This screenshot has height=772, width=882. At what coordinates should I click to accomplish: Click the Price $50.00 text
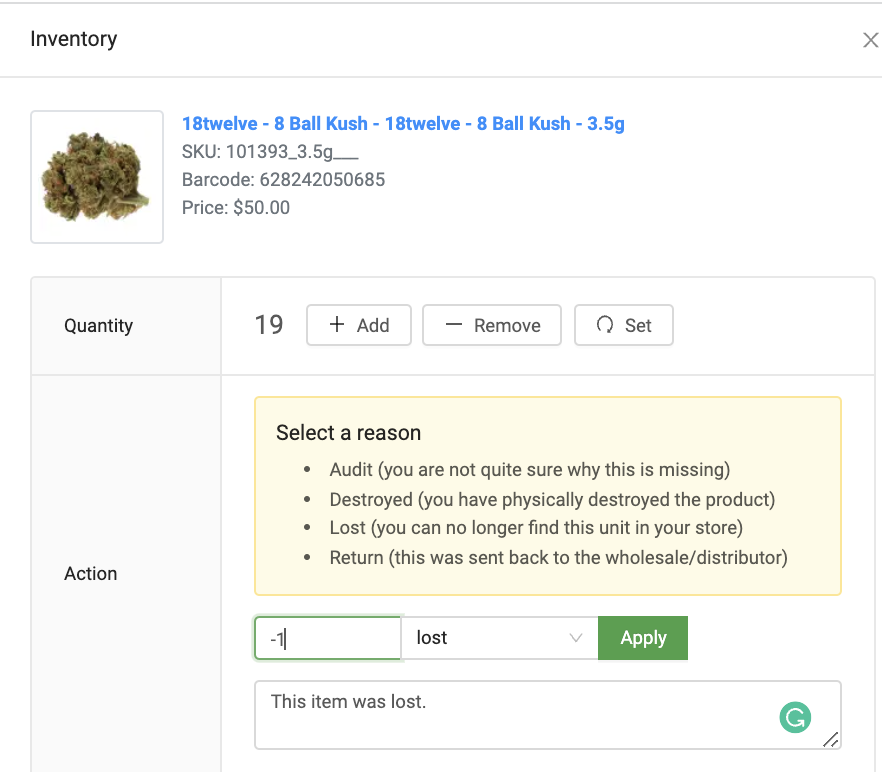pyautogui.click(x=236, y=208)
